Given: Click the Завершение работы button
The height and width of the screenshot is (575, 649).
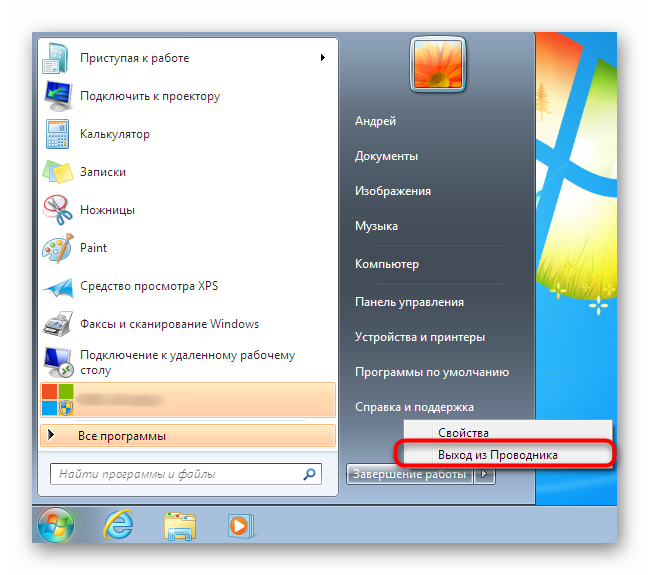Looking at the screenshot, I should [x=409, y=474].
